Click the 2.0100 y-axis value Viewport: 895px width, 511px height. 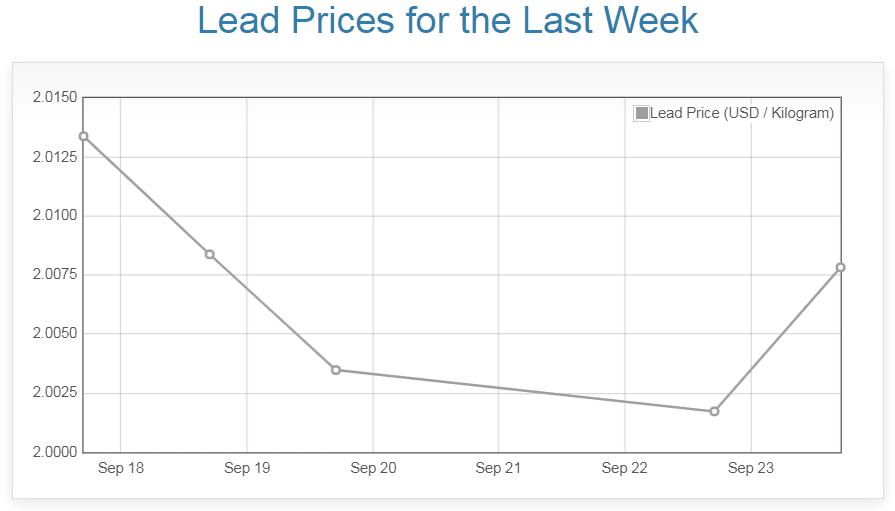tap(55, 216)
